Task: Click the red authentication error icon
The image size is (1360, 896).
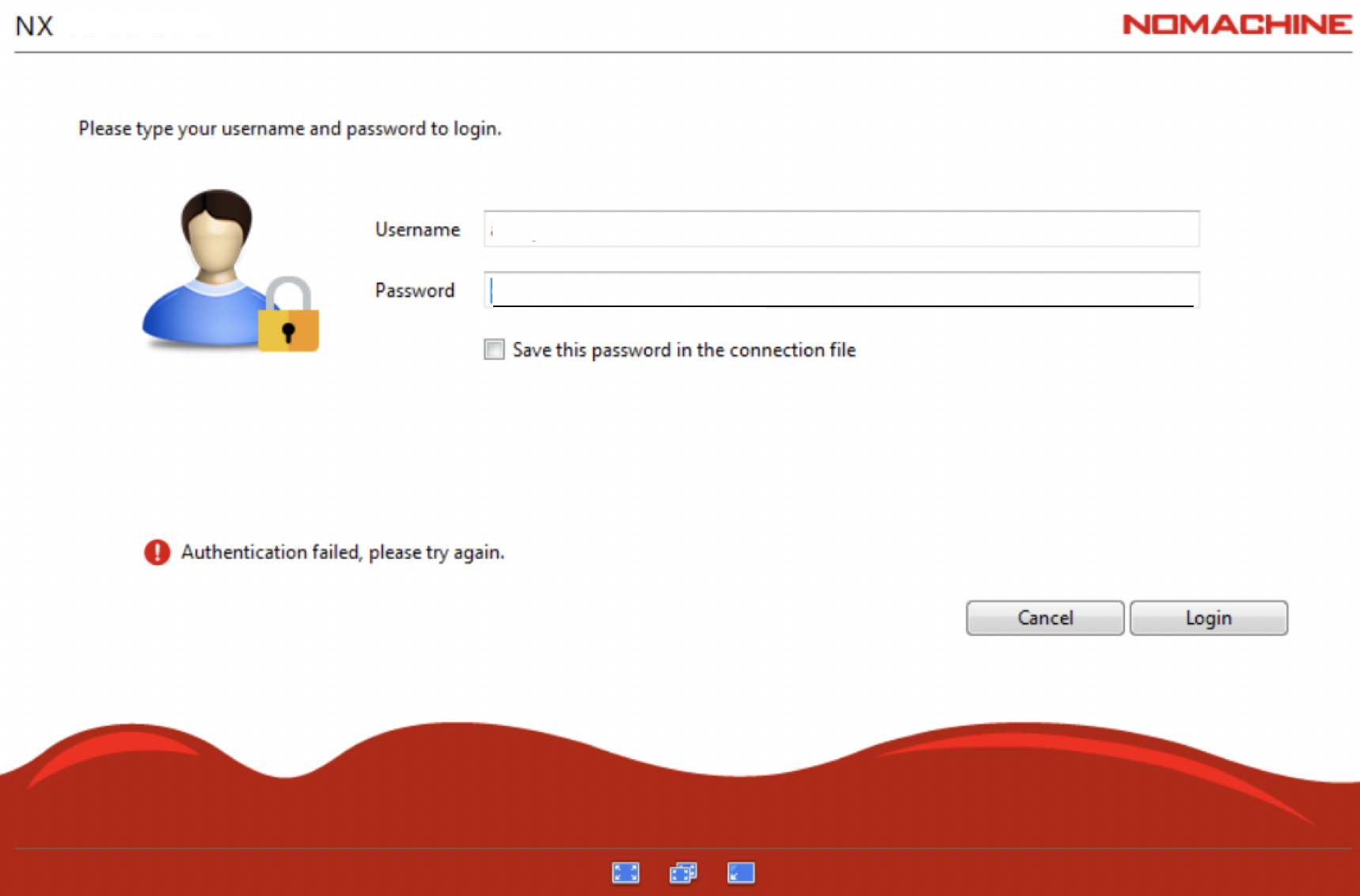Action: 157,552
